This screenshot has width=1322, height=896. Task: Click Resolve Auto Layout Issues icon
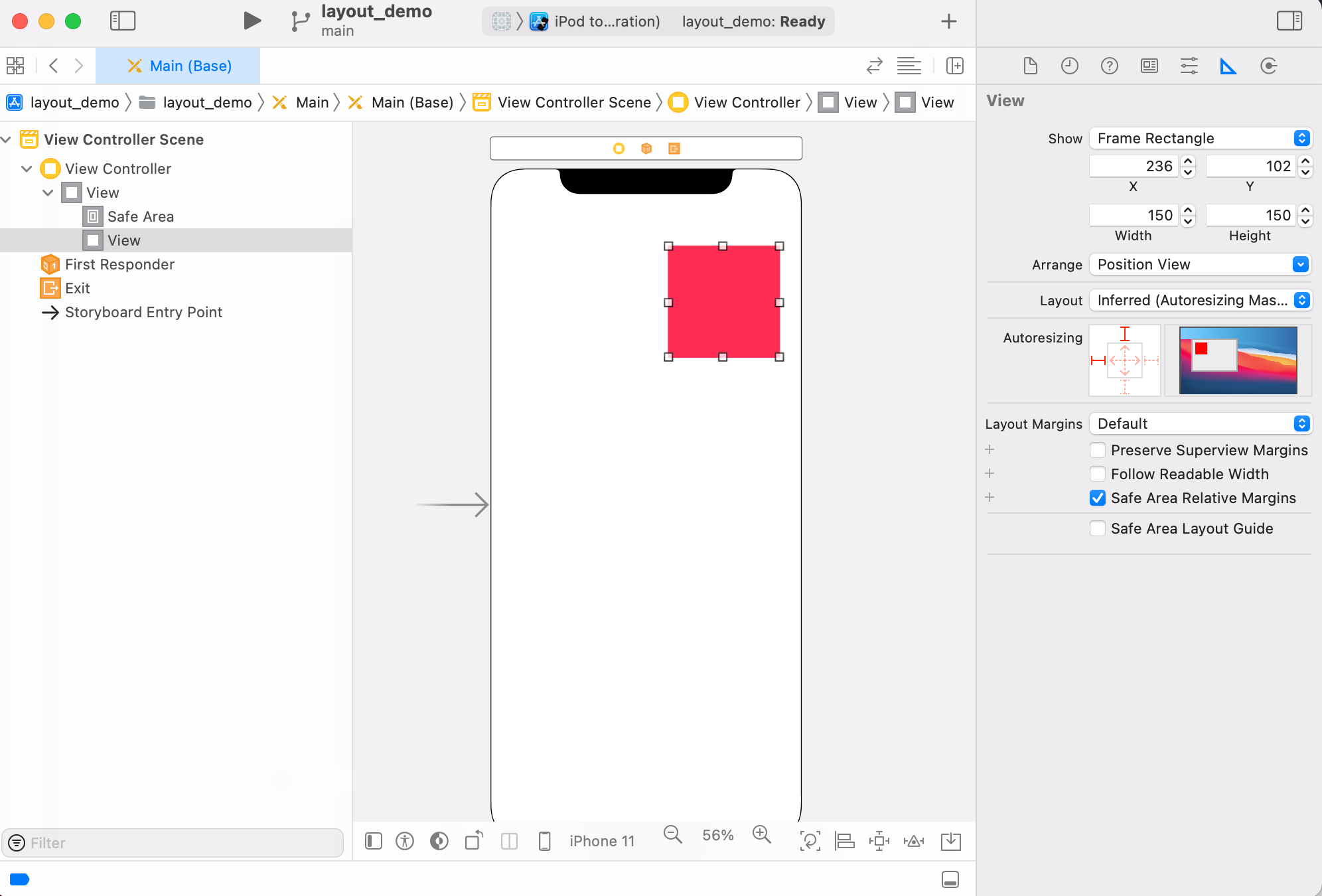[x=914, y=842]
